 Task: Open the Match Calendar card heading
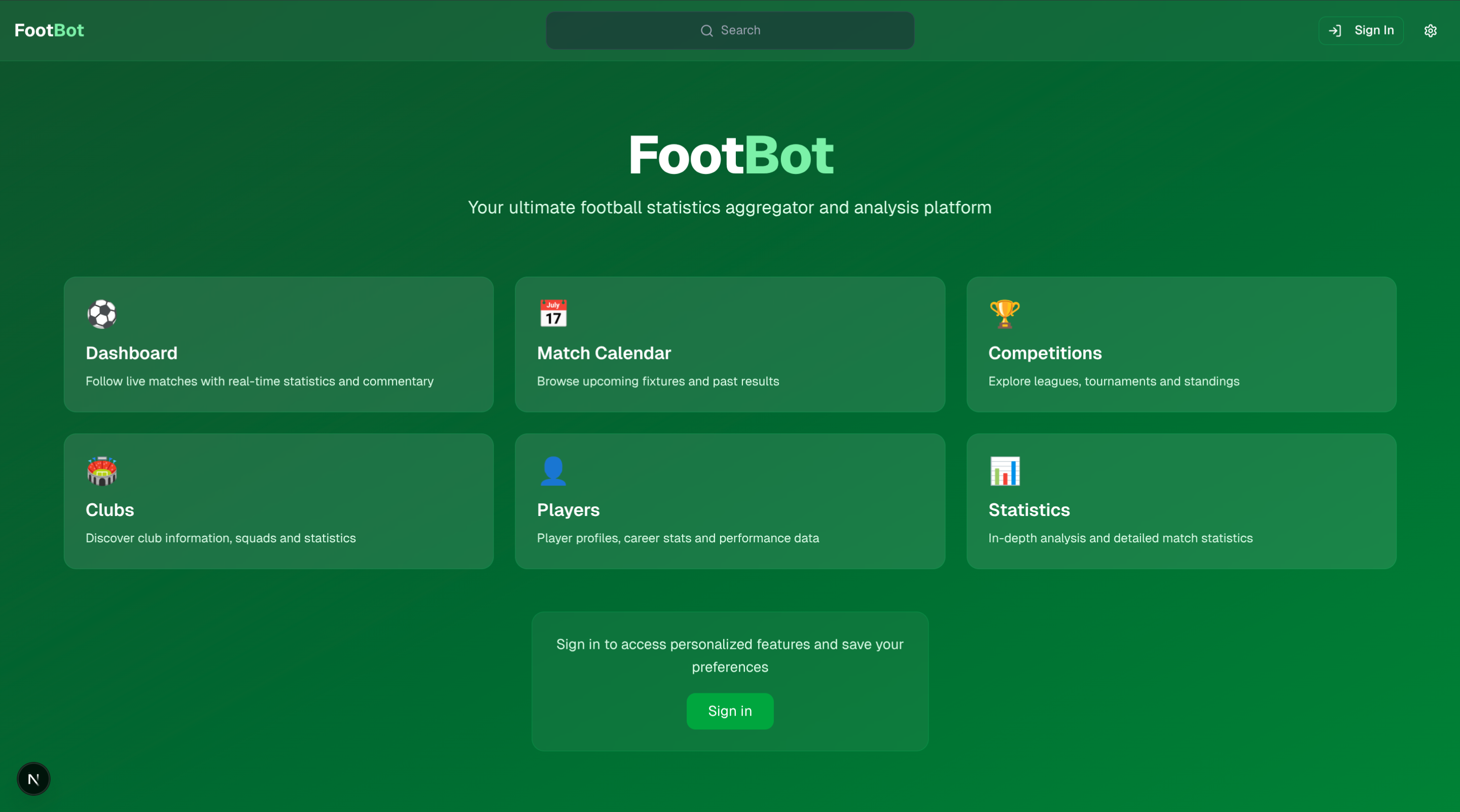(603, 353)
